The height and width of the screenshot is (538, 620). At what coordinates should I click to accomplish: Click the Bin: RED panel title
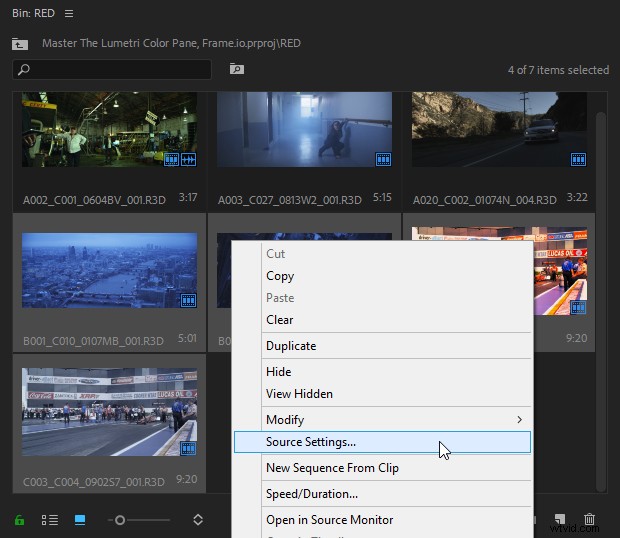pyautogui.click(x=33, y=13)
